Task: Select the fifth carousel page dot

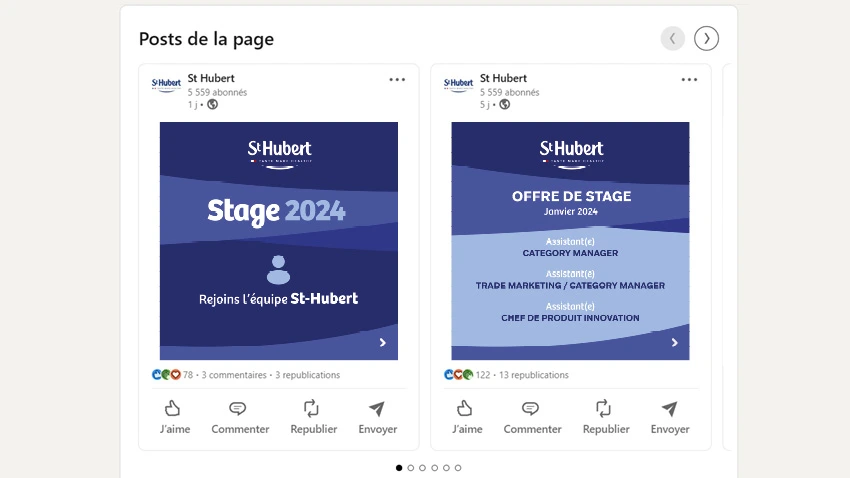Action: 446,468
